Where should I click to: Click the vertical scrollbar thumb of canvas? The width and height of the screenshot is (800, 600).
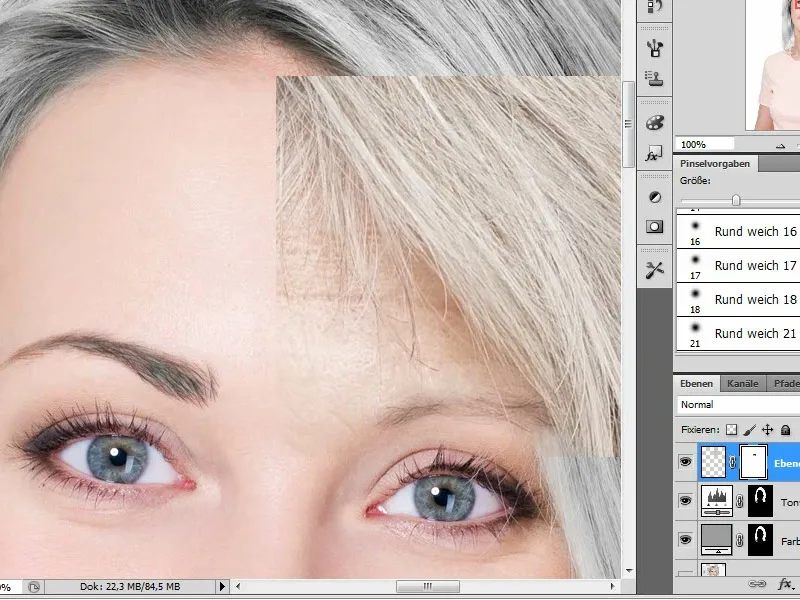point(629,124)
